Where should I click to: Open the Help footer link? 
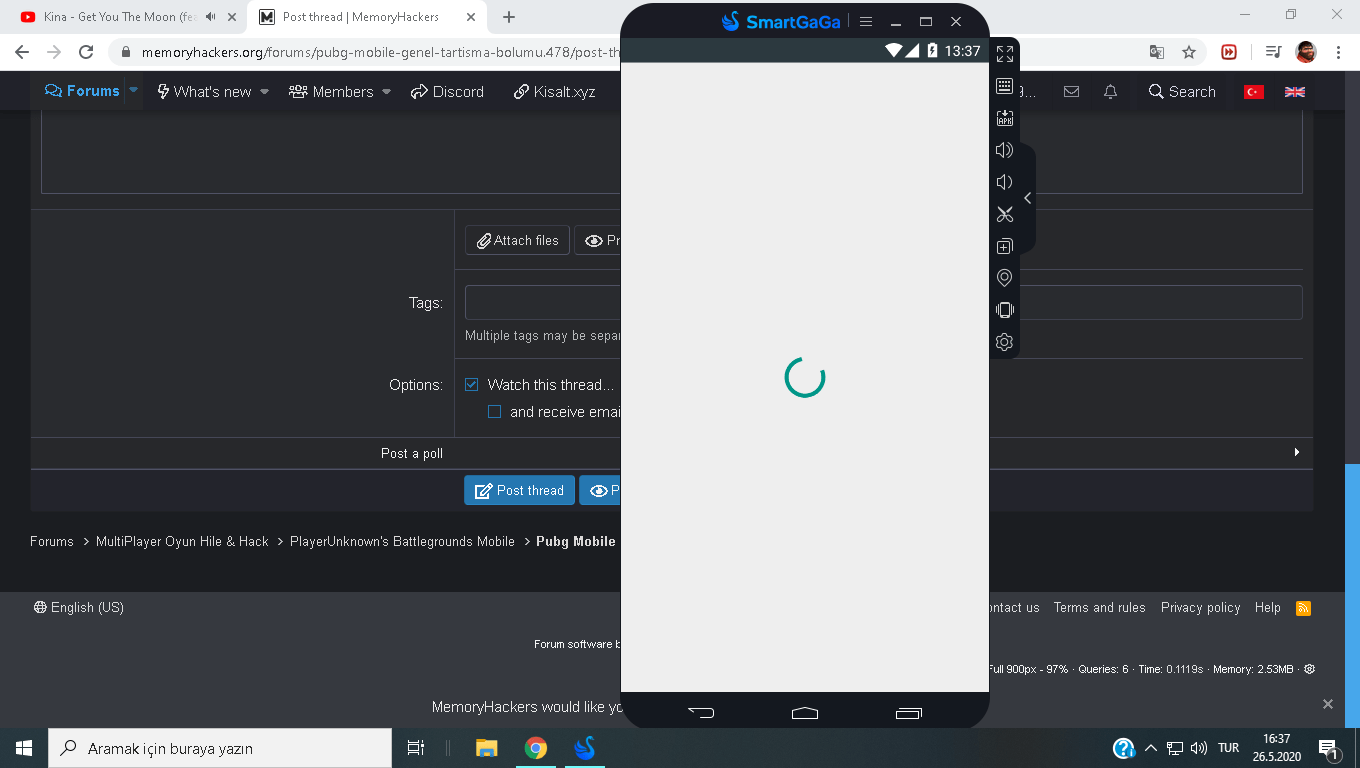[x=1268, y=607]
